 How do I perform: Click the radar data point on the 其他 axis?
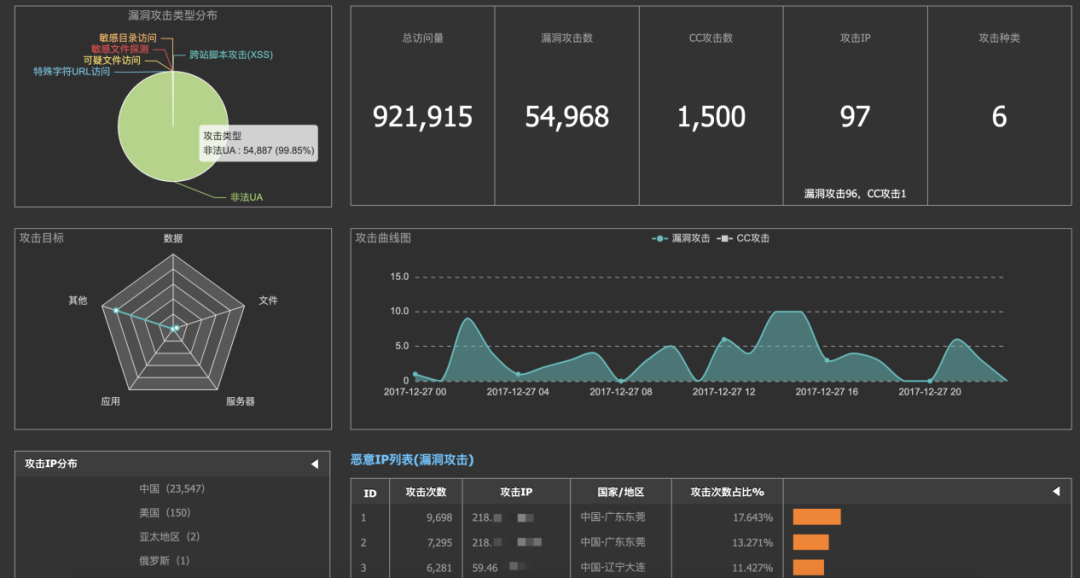click(116, 311)
